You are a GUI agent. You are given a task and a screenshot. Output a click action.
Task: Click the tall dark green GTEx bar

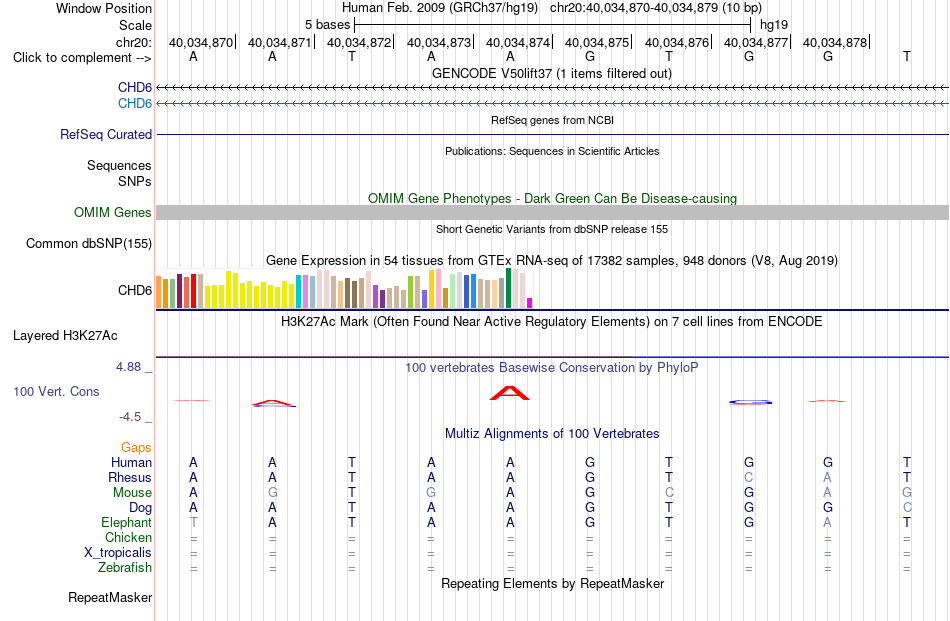(x=508, y=288)
